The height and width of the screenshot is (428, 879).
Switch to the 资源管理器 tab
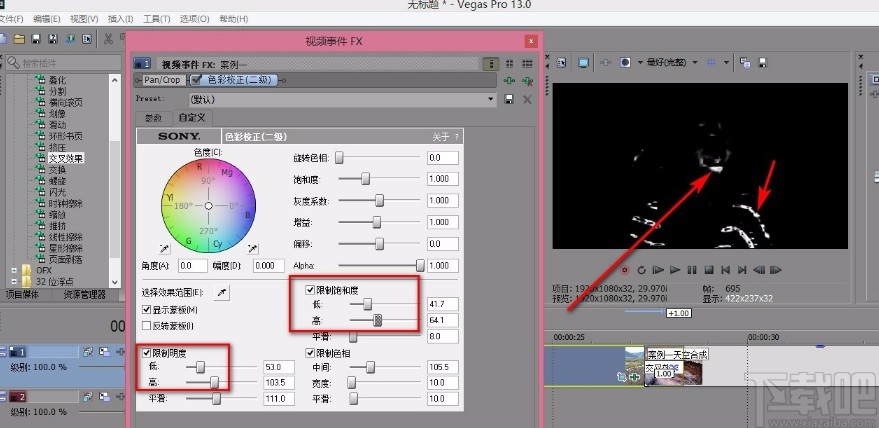click(x=84, y=294)
